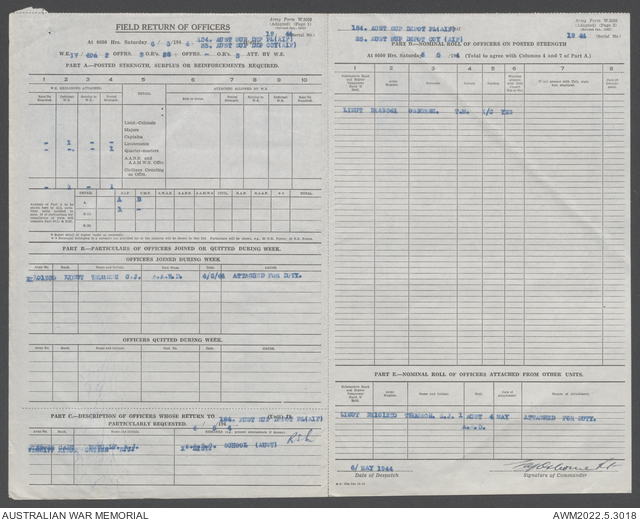Click the commander's handwritten signature
Image resolution: width=640 pixels, height=521 pixels.
561,465
